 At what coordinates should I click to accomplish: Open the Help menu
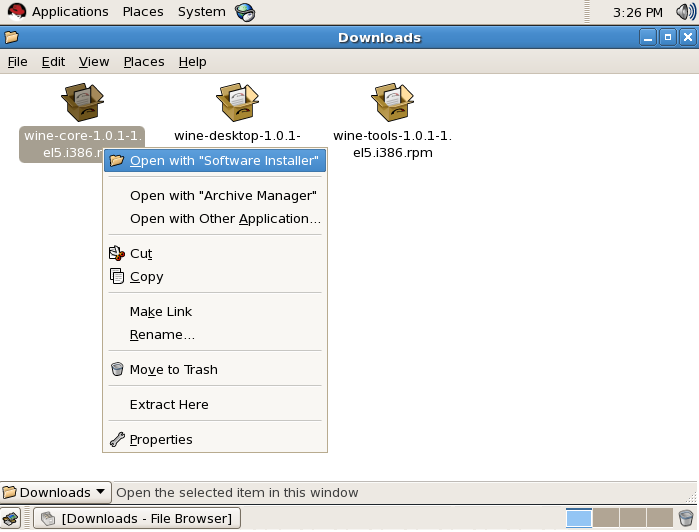tap(192, 62)
